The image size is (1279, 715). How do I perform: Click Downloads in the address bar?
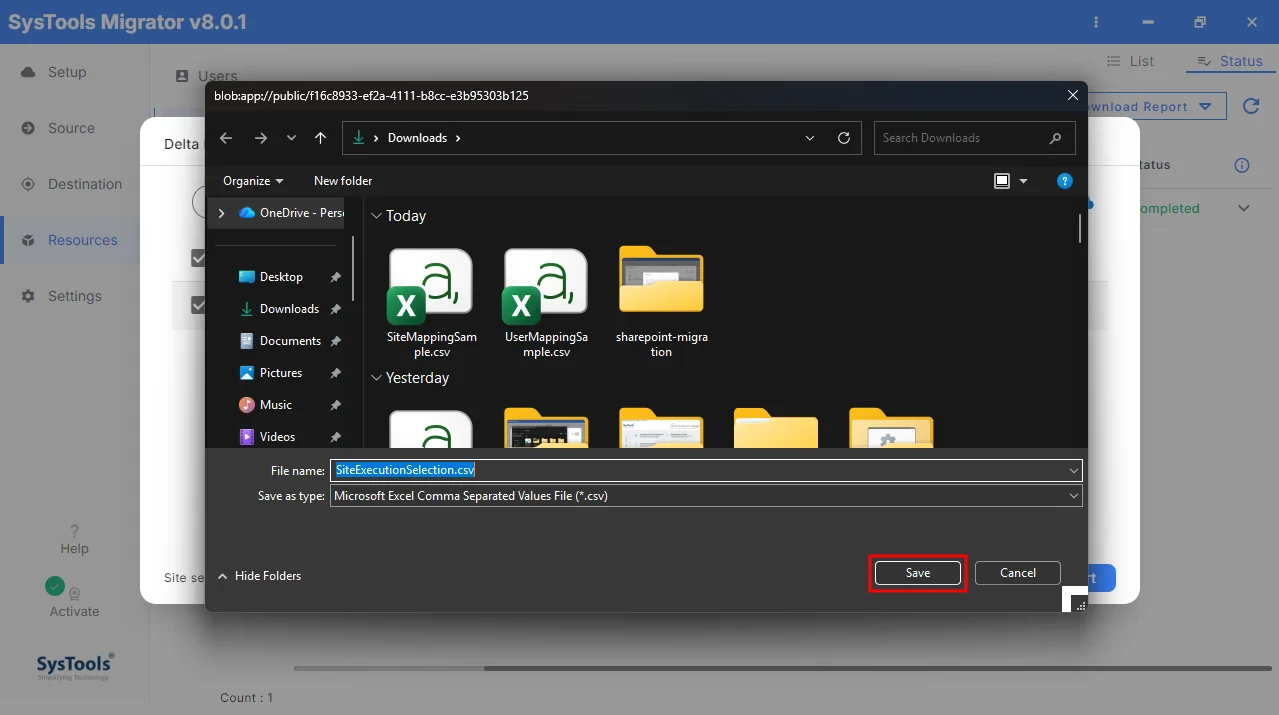[x=417, y=138]
